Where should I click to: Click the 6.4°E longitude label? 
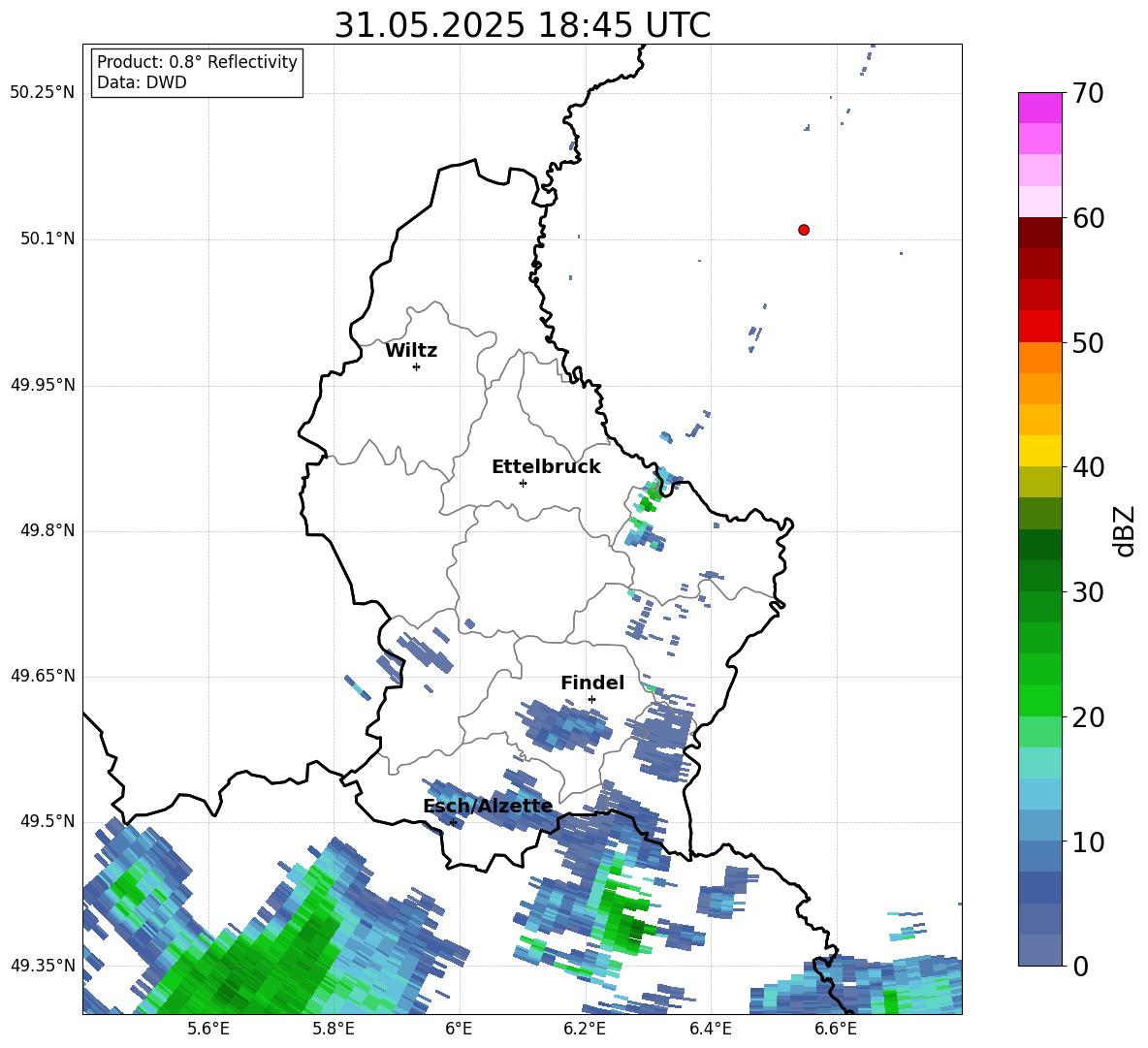point(710,1029)
